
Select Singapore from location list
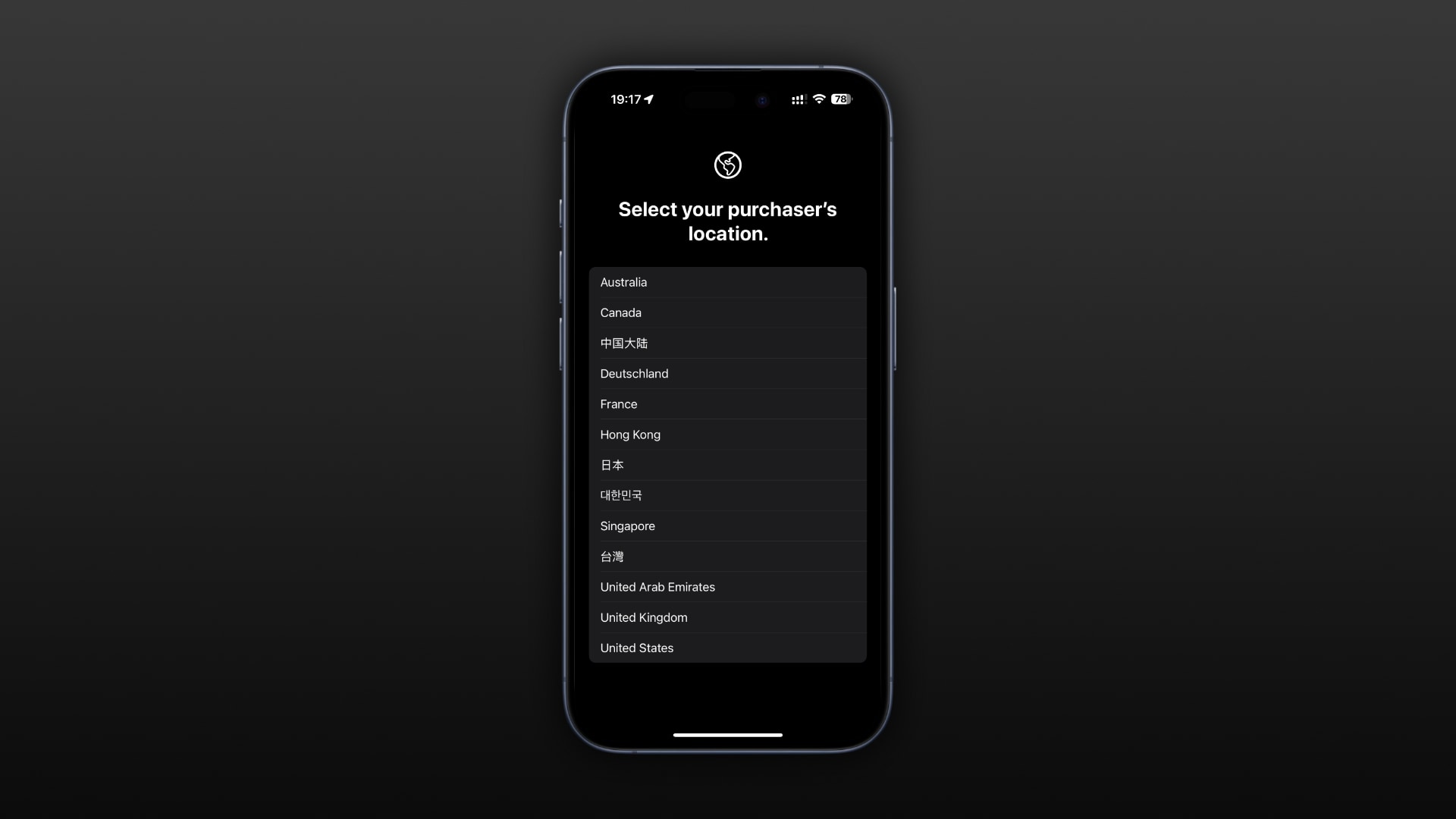728,525
